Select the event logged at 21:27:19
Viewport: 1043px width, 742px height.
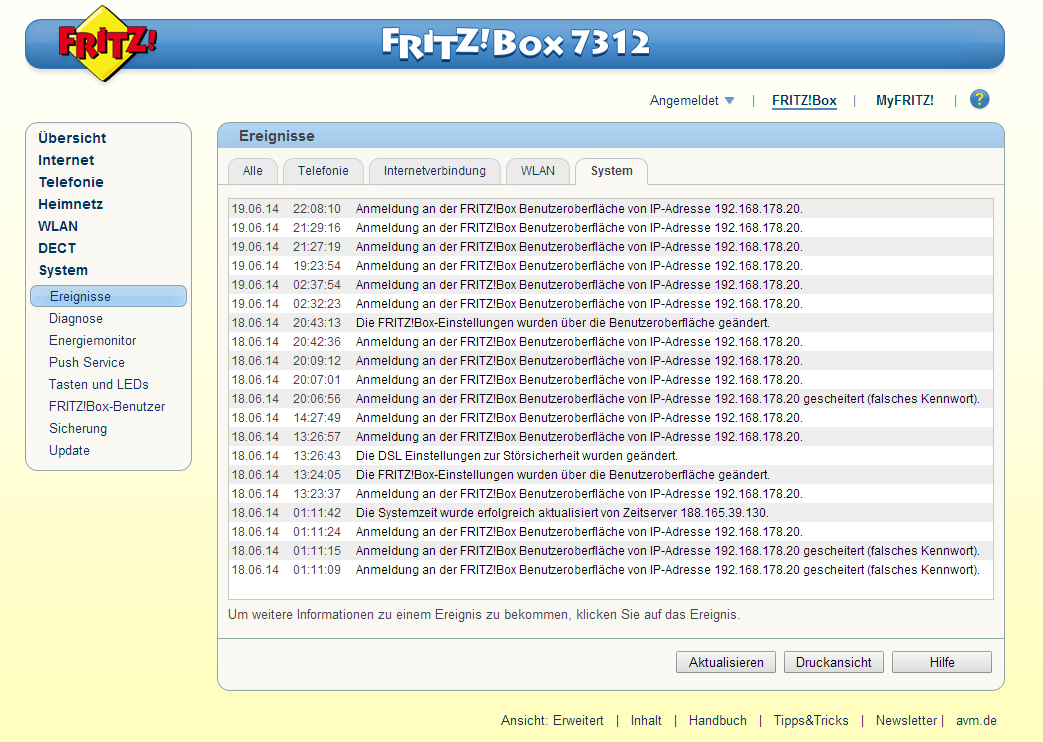(x=611, y=246)
